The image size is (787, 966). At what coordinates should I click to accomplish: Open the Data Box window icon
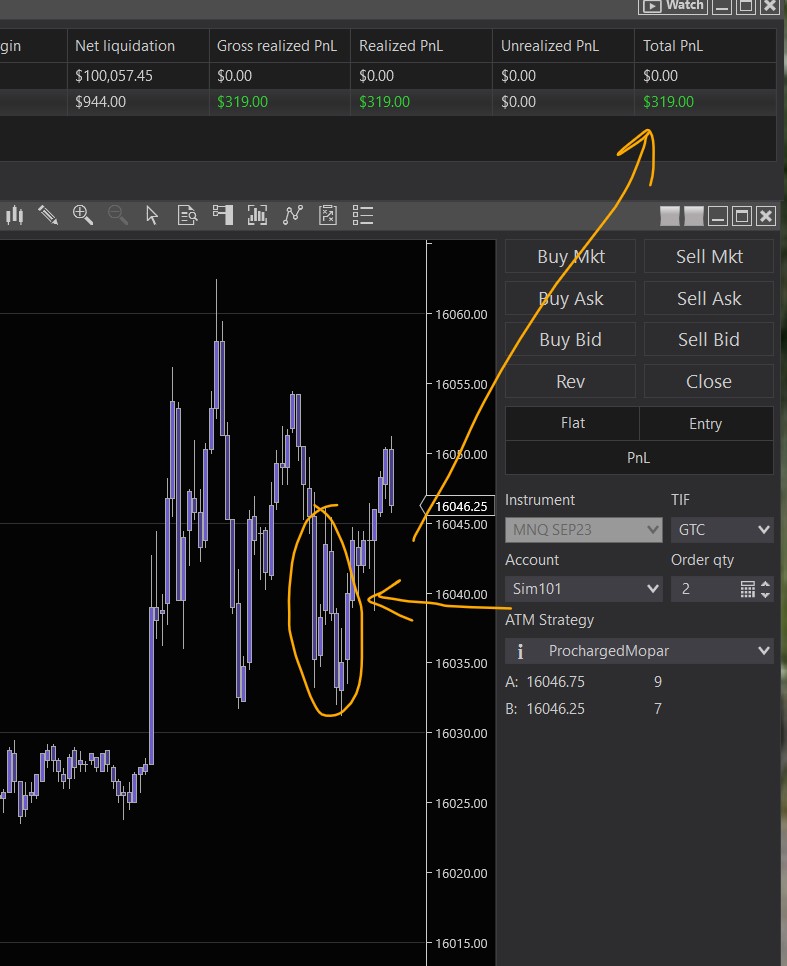click(x=187, y=216)
